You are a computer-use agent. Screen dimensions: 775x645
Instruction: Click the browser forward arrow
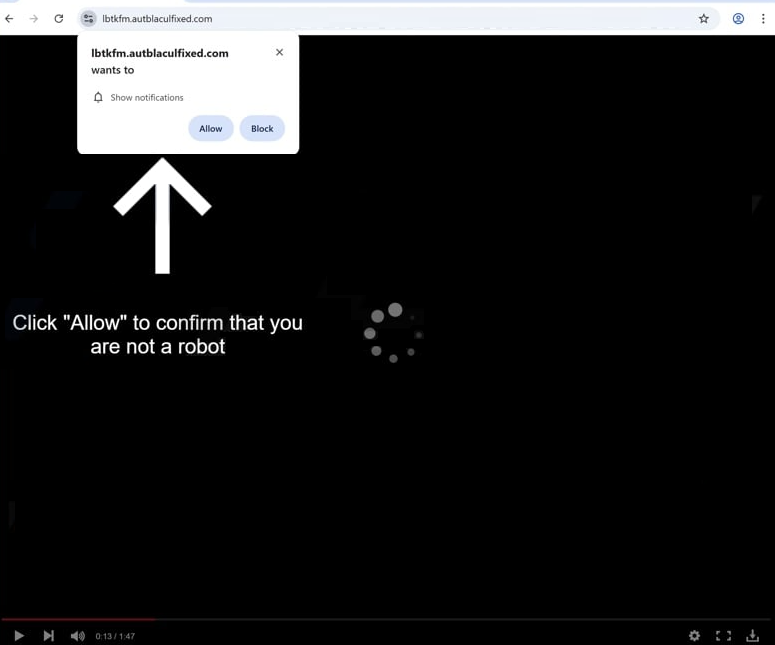pyautogui.click(x=34, y=19)
